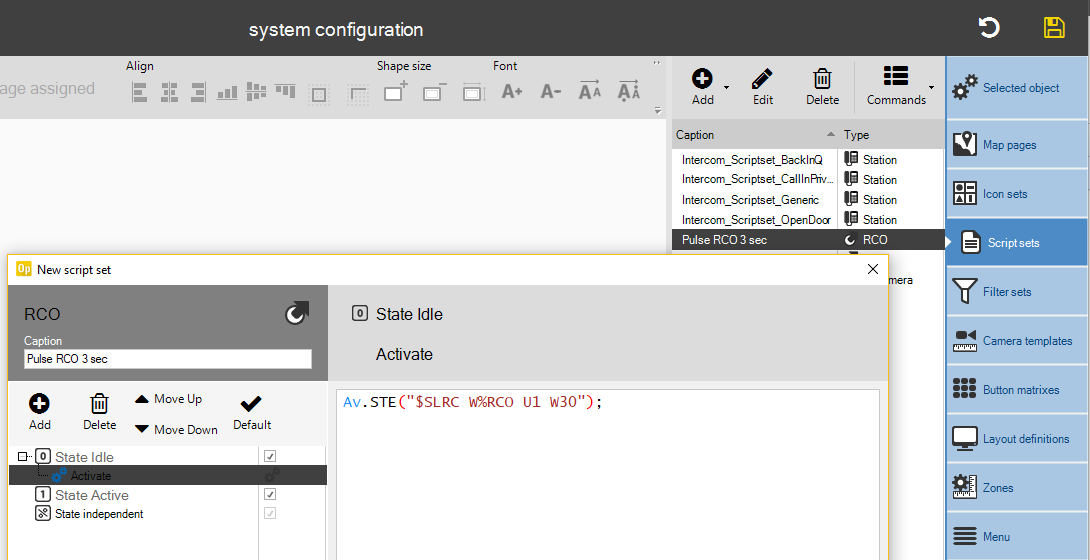Image resolution: width=1090 pixels, height=560 pixels.
Task: Click the Delete trash icon in right panel
Action: tap(822, 86)
